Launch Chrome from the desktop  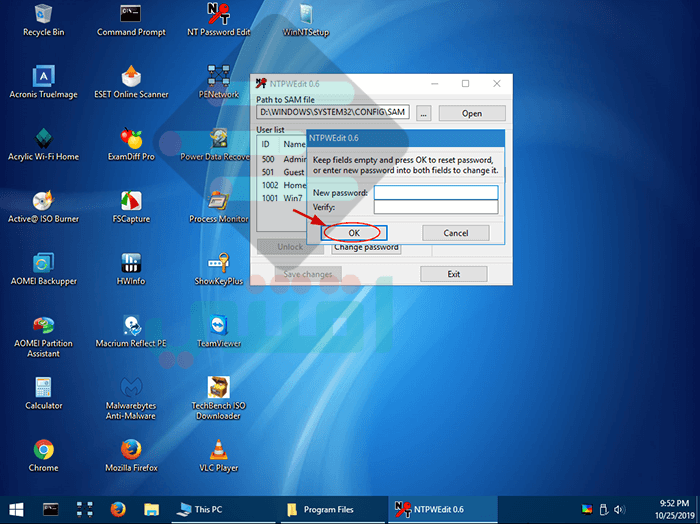[43, 456]
